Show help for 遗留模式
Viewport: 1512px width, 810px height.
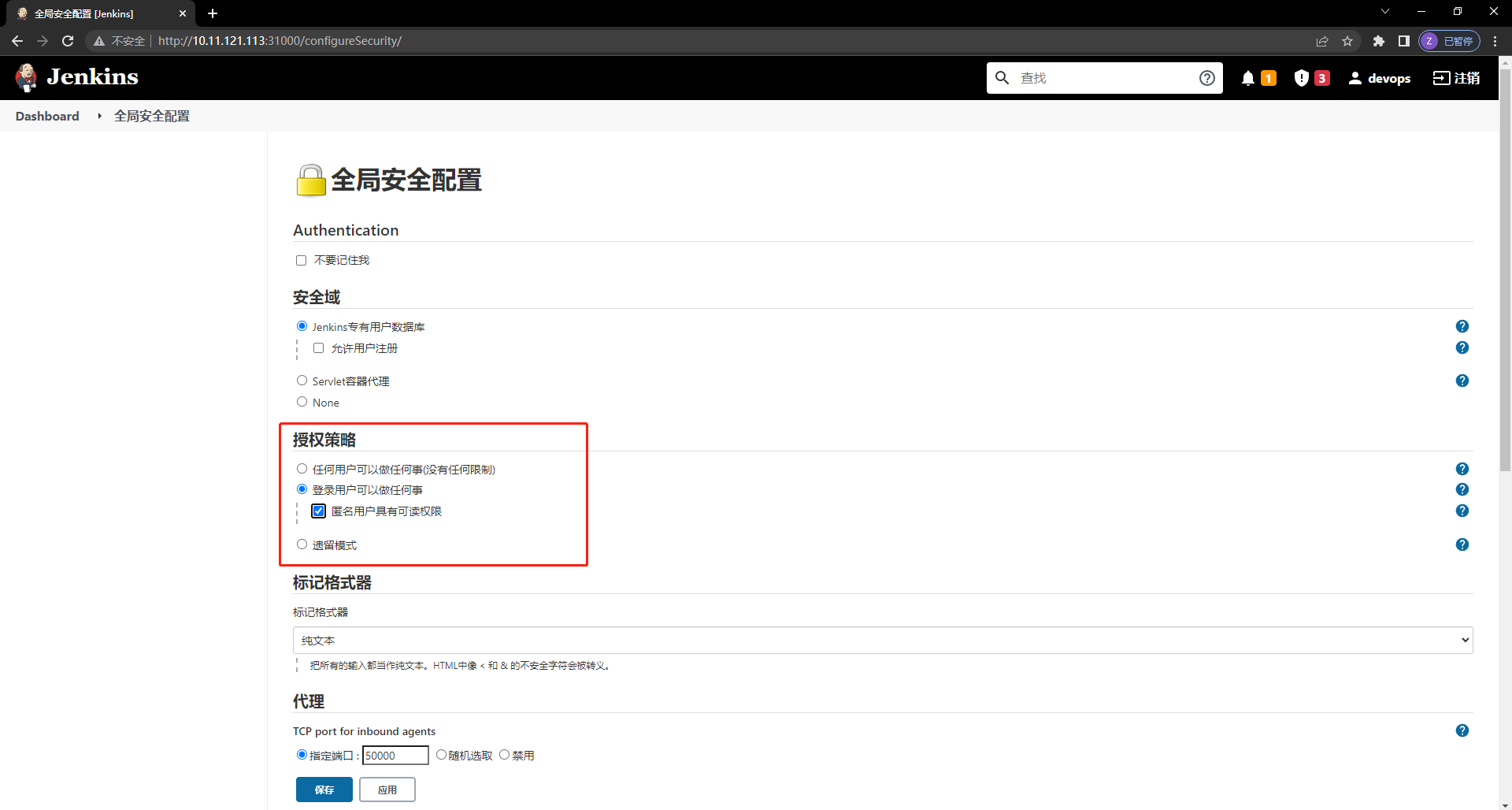click(1462, 544)
